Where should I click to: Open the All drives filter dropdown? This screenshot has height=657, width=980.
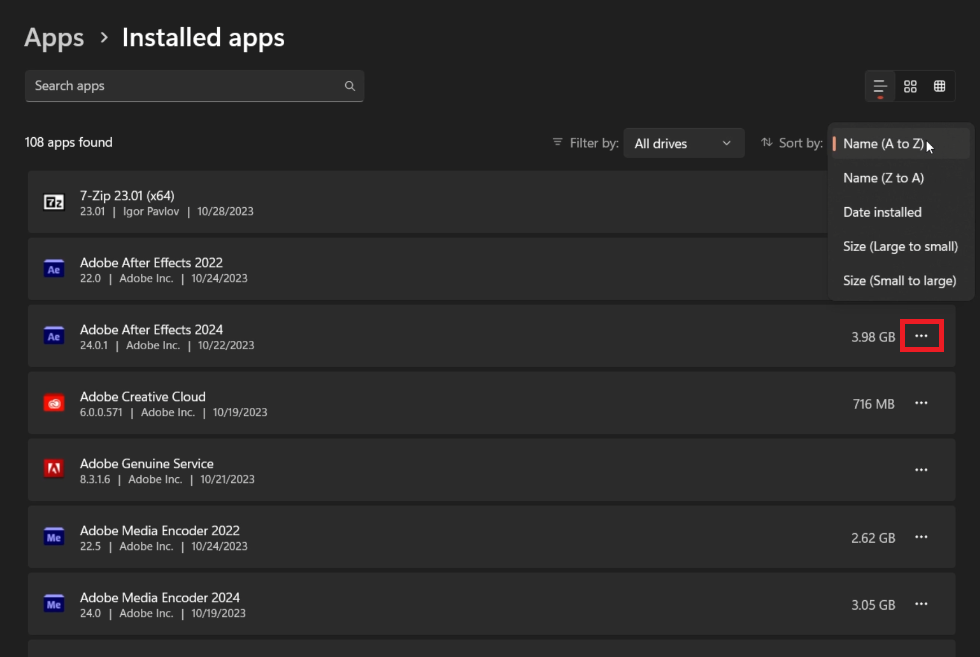pos(684,143)
